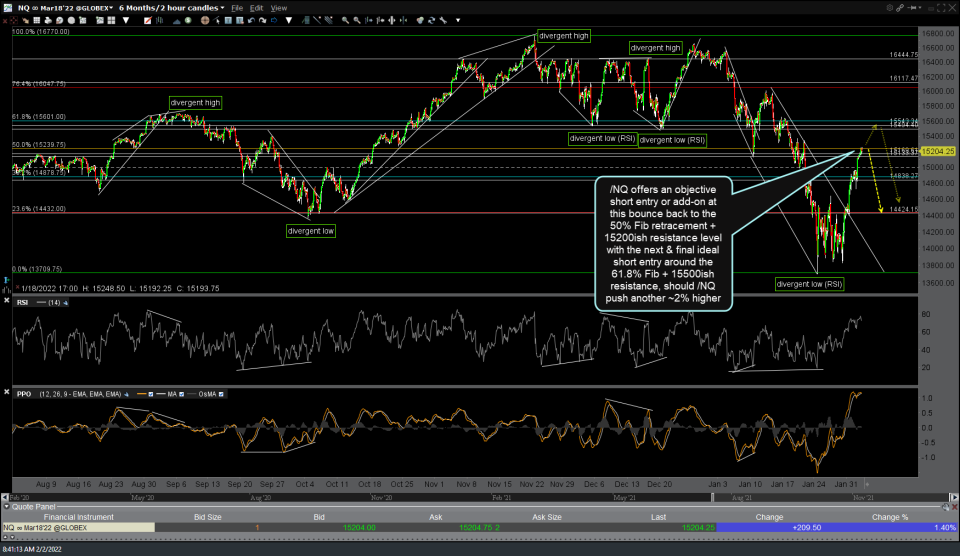Click the round crosshair target icon

coord(204,20)
